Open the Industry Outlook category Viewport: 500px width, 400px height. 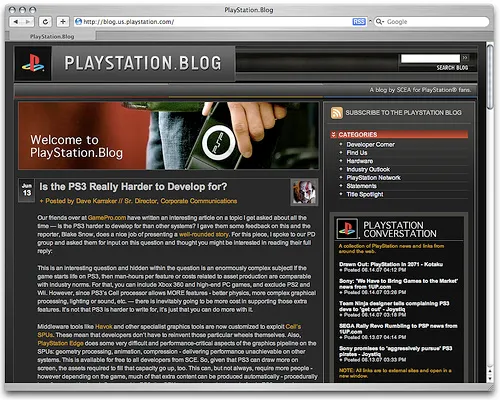(x=368, y=169)
